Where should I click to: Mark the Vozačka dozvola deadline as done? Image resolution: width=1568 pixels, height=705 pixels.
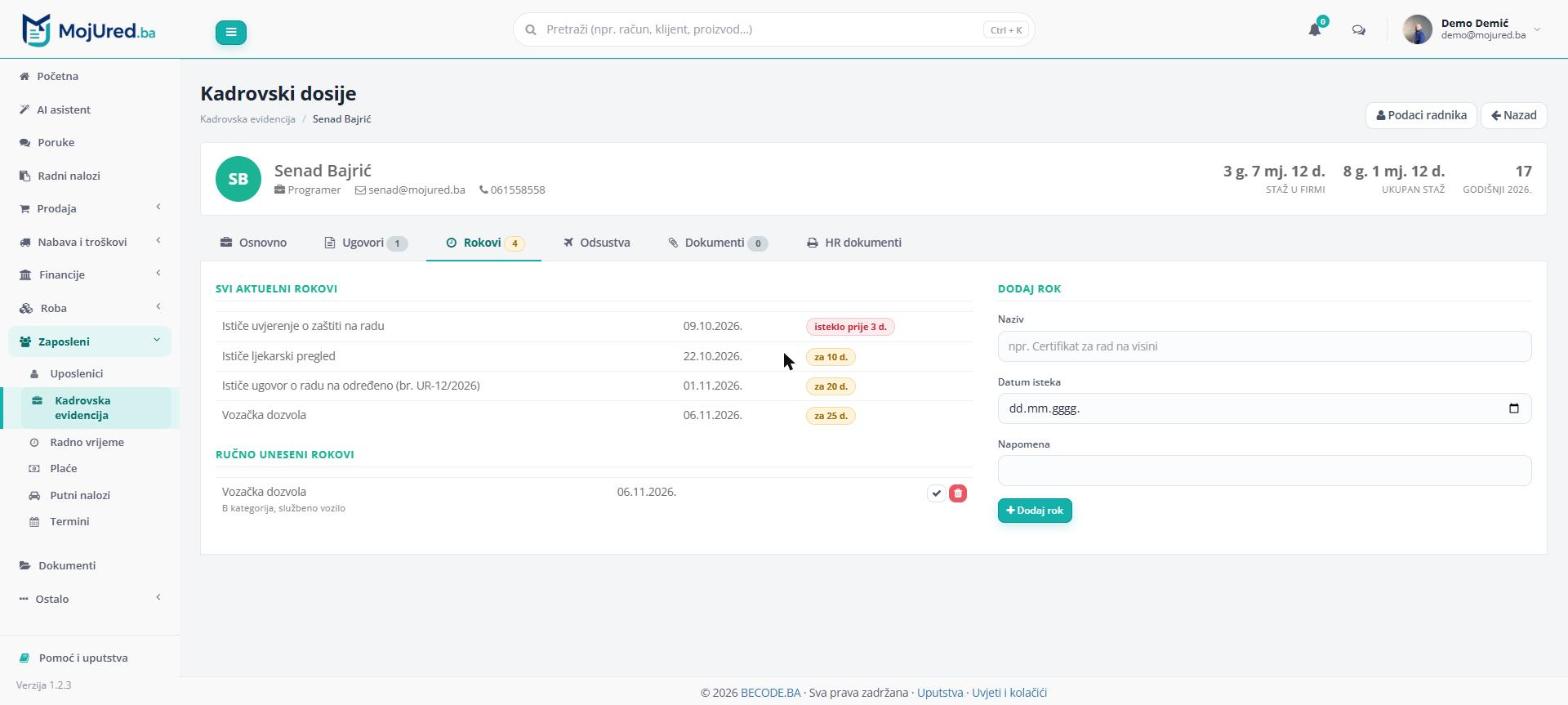(x=936, y=493)
